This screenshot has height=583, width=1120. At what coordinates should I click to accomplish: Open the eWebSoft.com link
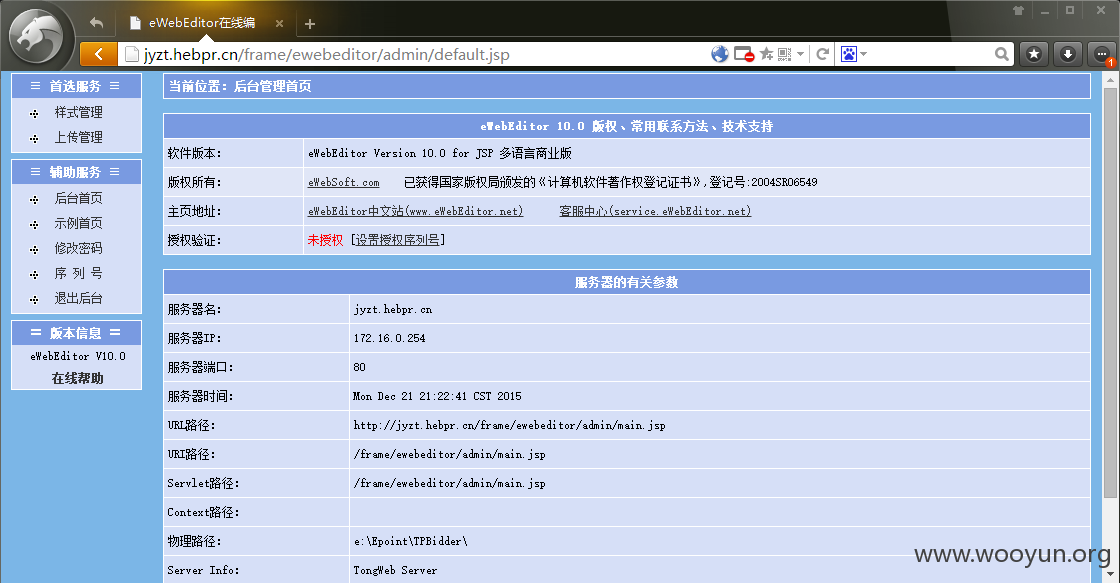344,182
